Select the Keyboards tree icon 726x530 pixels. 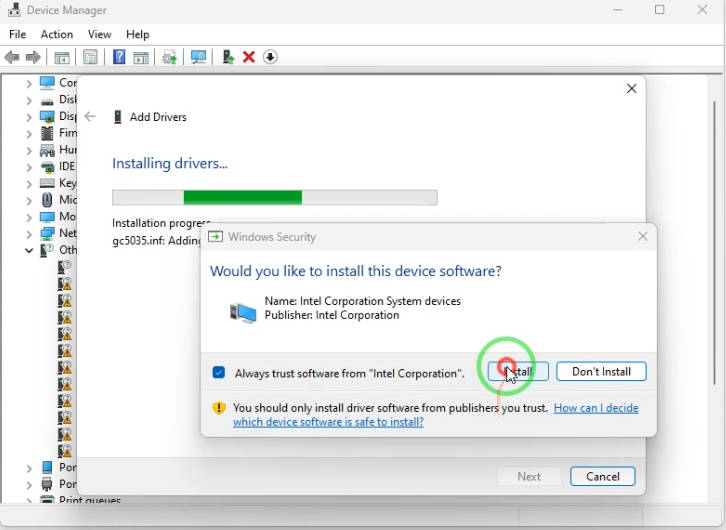point(47,183)
